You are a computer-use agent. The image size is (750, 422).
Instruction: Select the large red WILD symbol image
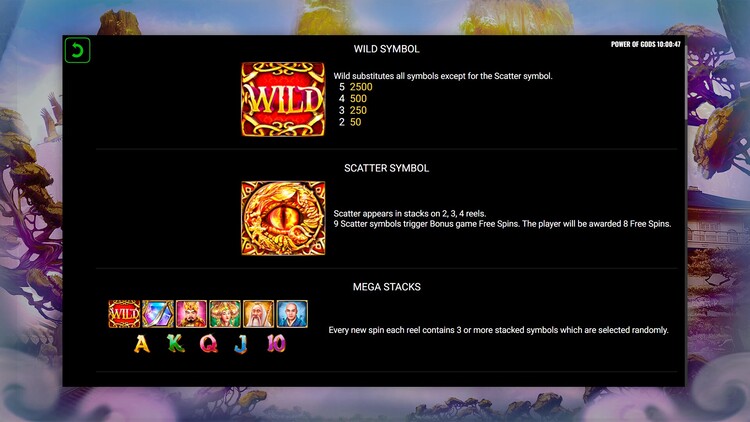point(283,100)
